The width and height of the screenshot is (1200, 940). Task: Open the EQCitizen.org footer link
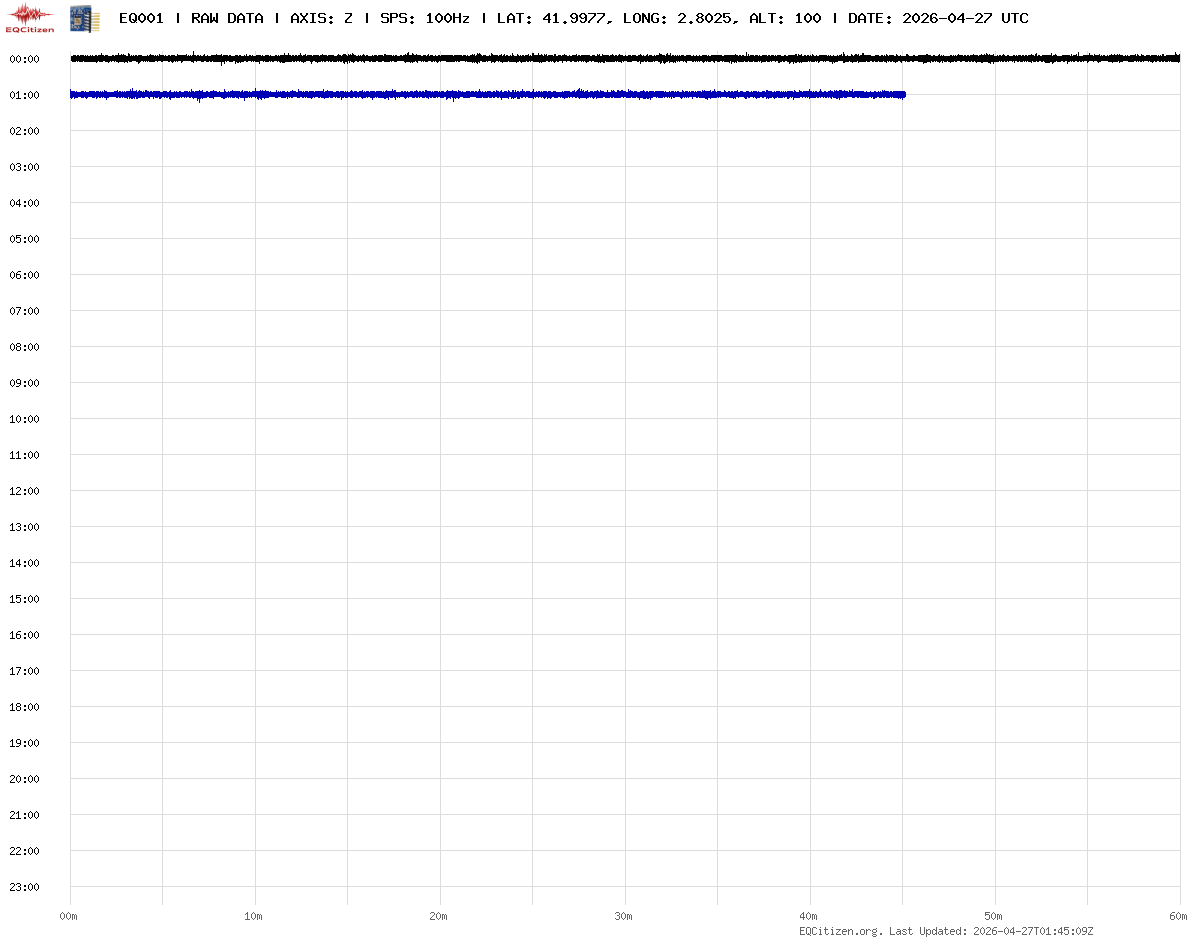pyautogui.click(x=840, y=931)
